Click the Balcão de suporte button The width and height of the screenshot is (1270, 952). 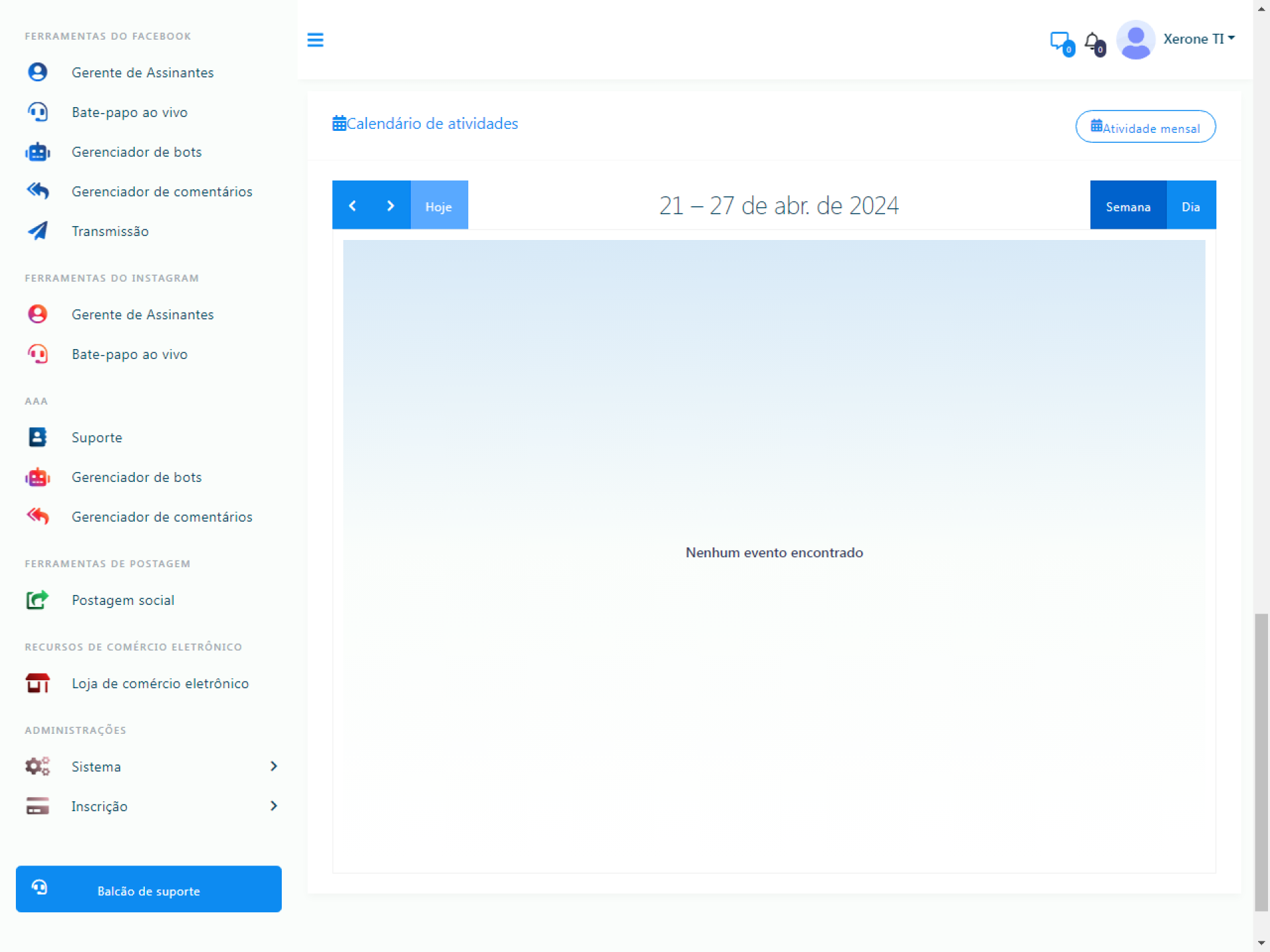click(x=149, y=890)
